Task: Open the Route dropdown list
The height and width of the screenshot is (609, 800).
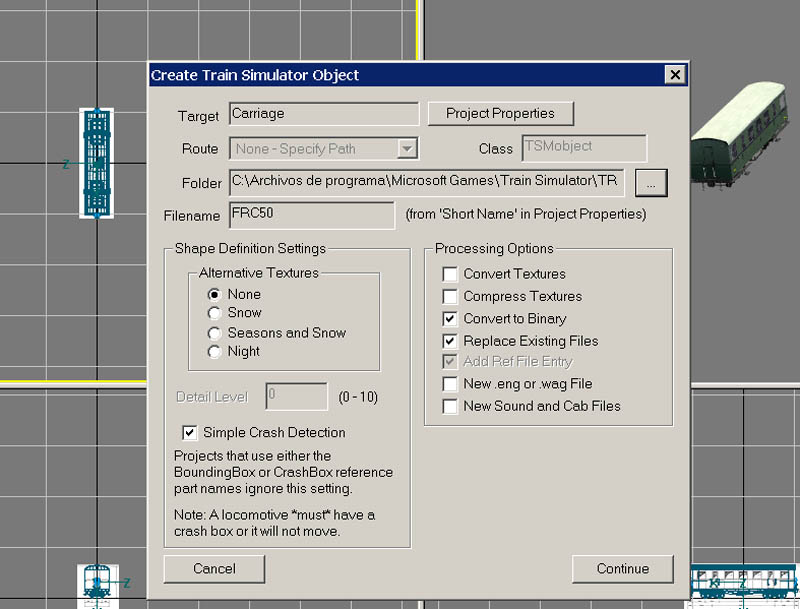Action: (406, 149)
